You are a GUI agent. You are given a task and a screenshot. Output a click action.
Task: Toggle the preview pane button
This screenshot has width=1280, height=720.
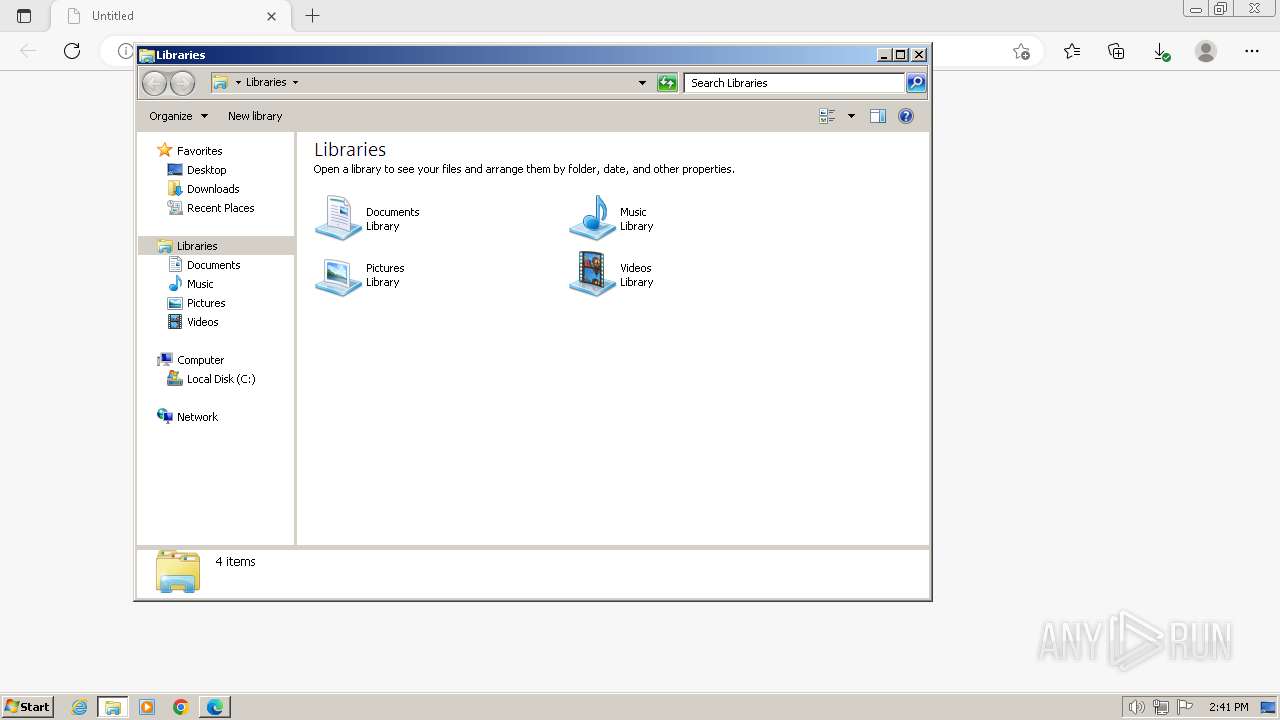[x=878, y=116]
